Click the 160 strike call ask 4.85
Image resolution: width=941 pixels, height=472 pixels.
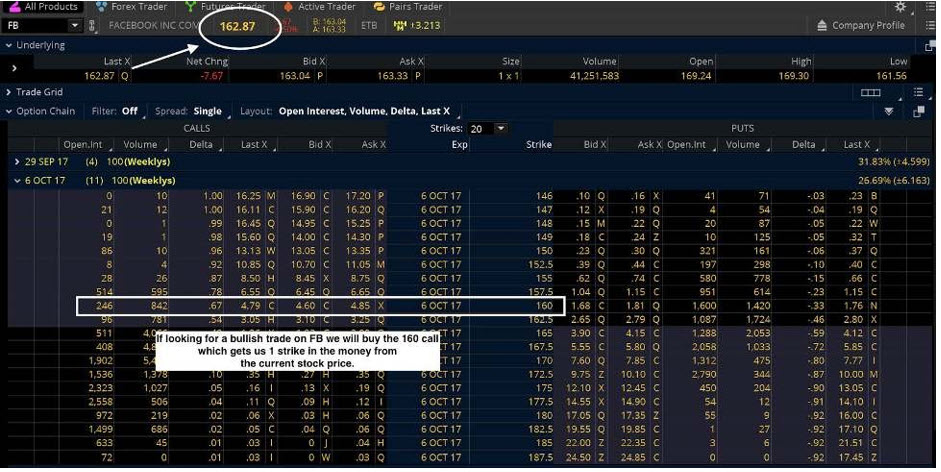359,306
